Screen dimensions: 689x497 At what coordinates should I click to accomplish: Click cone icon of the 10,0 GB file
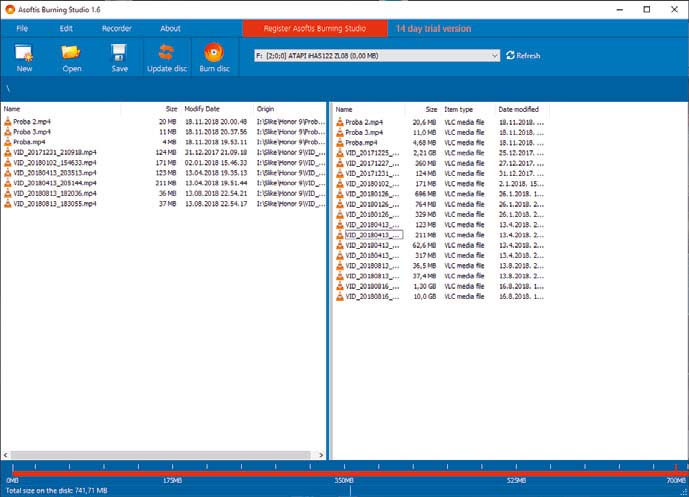[x=340, y=297]
